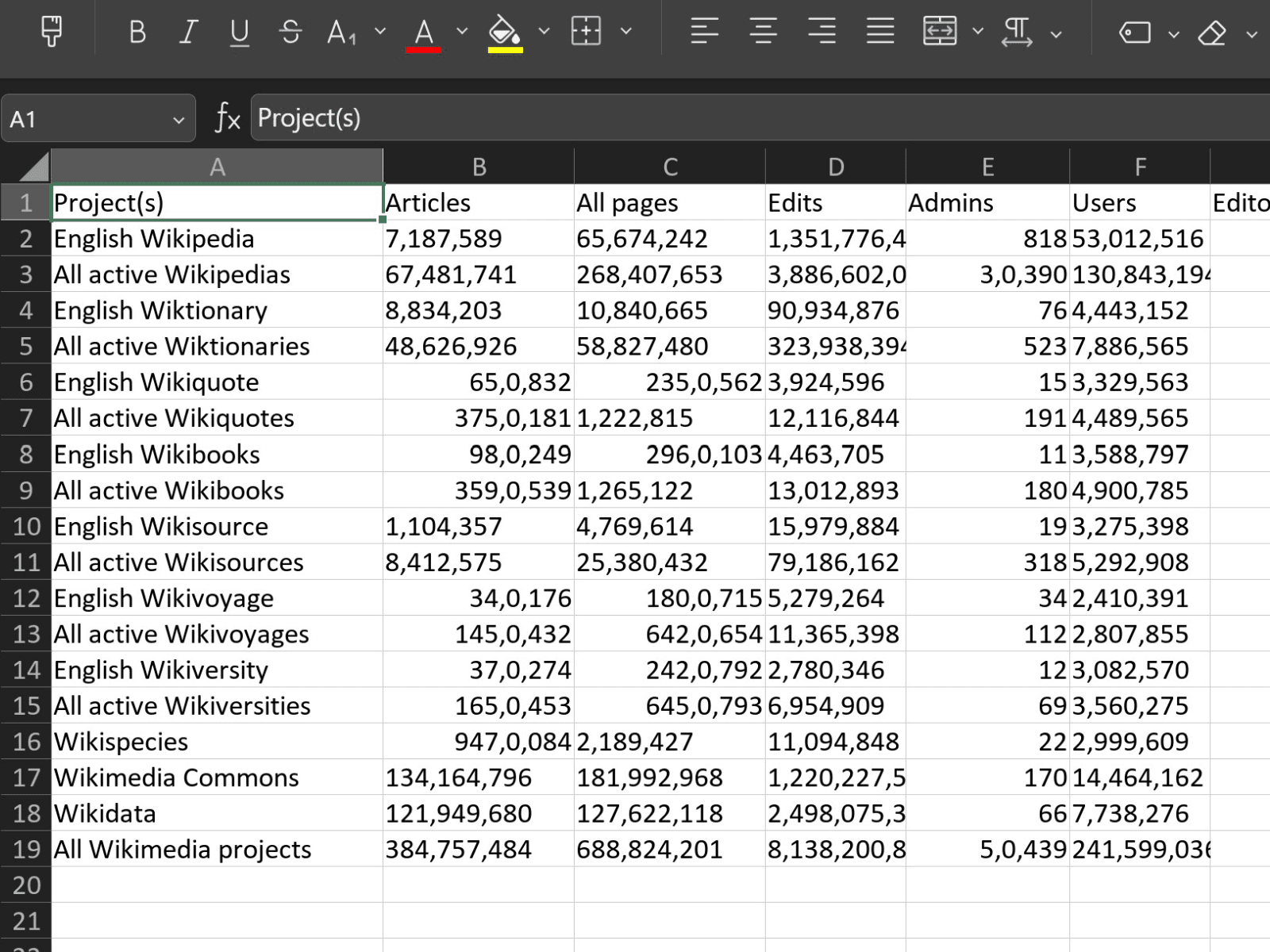Screen dimensions: 1270x952
Task: Click the Select All corner triangle
Action: pyautogui.click(x=33, y=167)
